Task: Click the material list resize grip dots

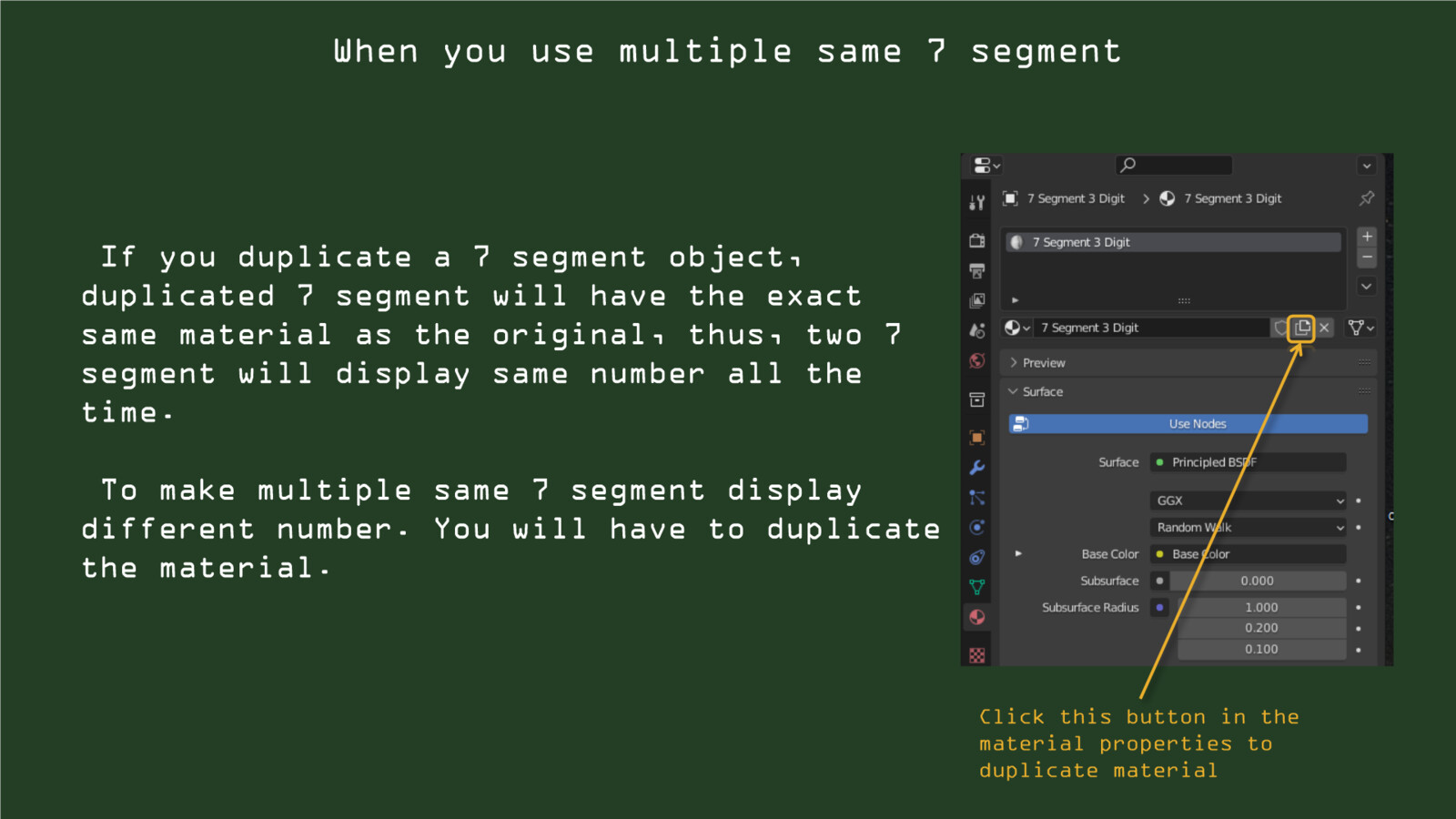Action: [1184, 300]
